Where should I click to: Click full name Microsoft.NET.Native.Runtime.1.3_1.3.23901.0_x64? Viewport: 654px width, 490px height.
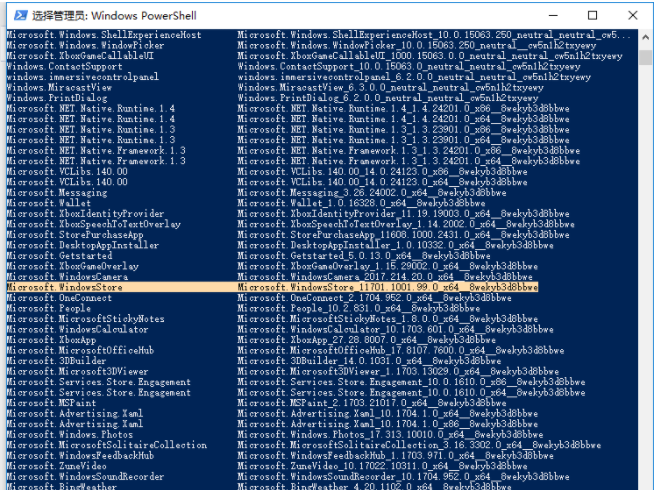coord(403,140)
